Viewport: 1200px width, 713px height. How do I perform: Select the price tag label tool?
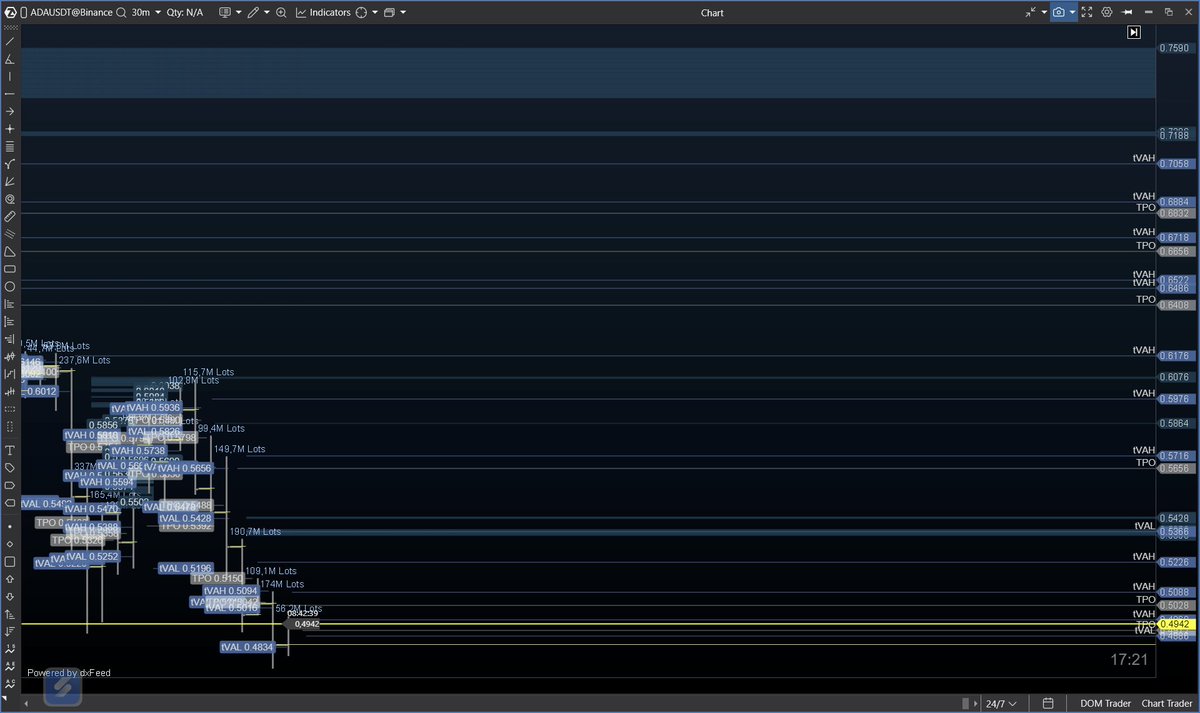pos(10,467)
